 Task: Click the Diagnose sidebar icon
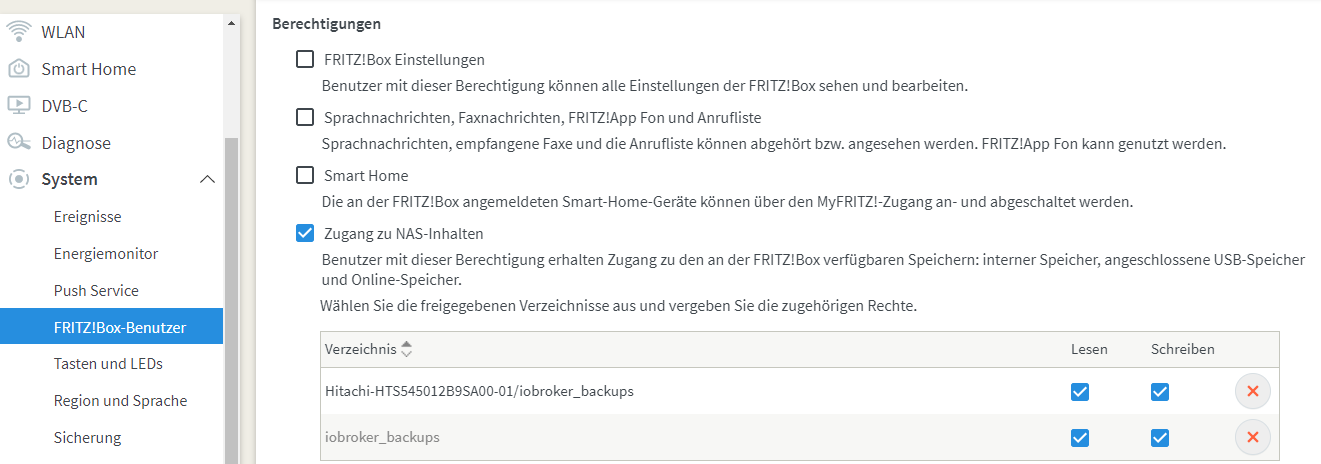coord(19,143)
